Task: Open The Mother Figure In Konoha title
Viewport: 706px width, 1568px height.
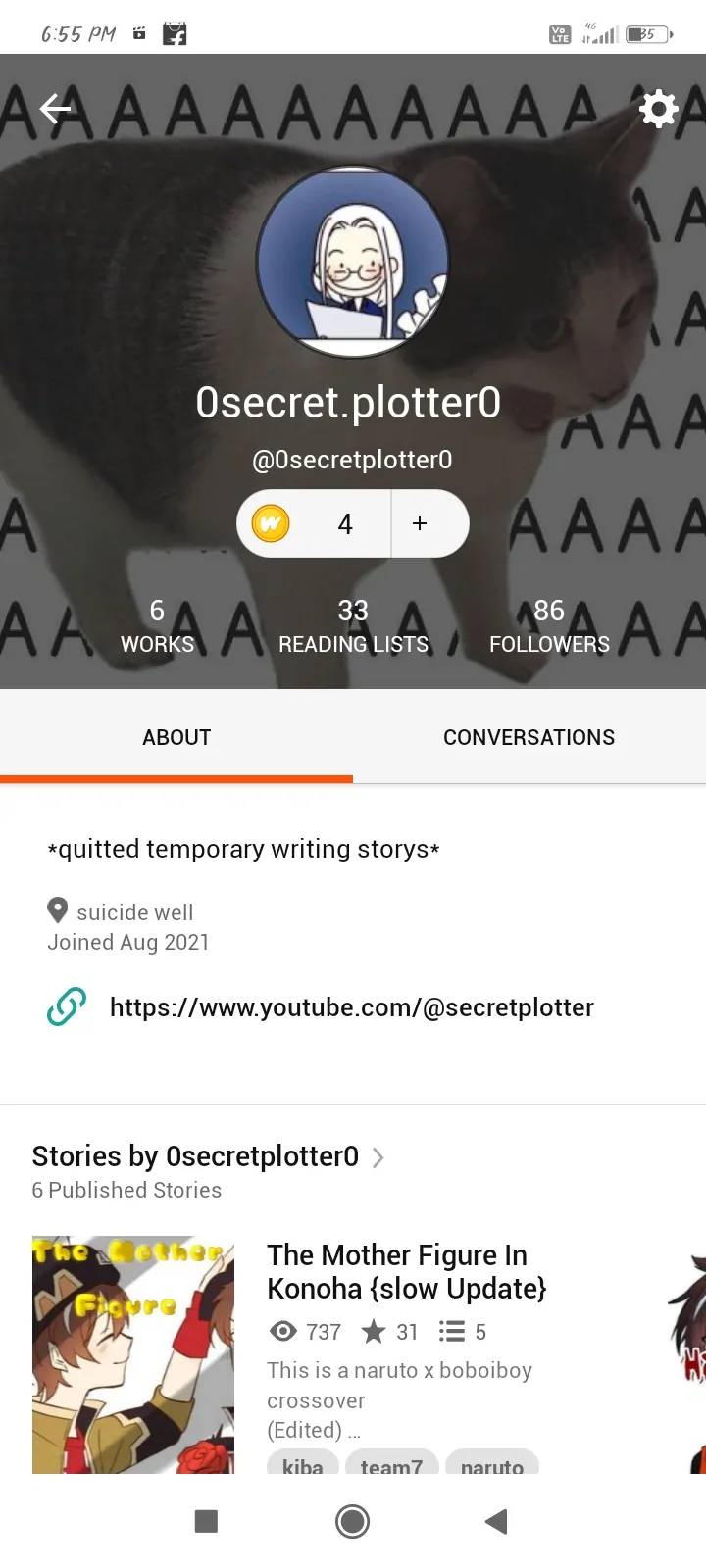Action: tap(407, 1271)
